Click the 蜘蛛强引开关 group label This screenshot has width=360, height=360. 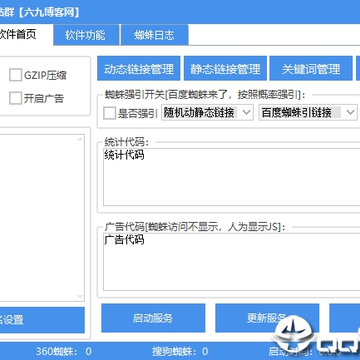(205, 95)
